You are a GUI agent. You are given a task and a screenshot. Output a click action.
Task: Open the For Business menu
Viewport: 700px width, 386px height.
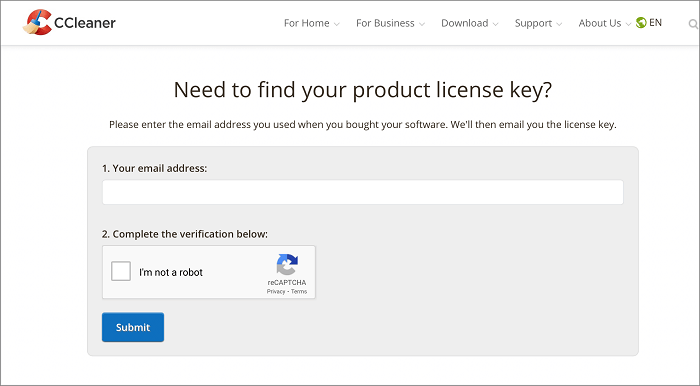pyautogui.click(x=385, y=23)
